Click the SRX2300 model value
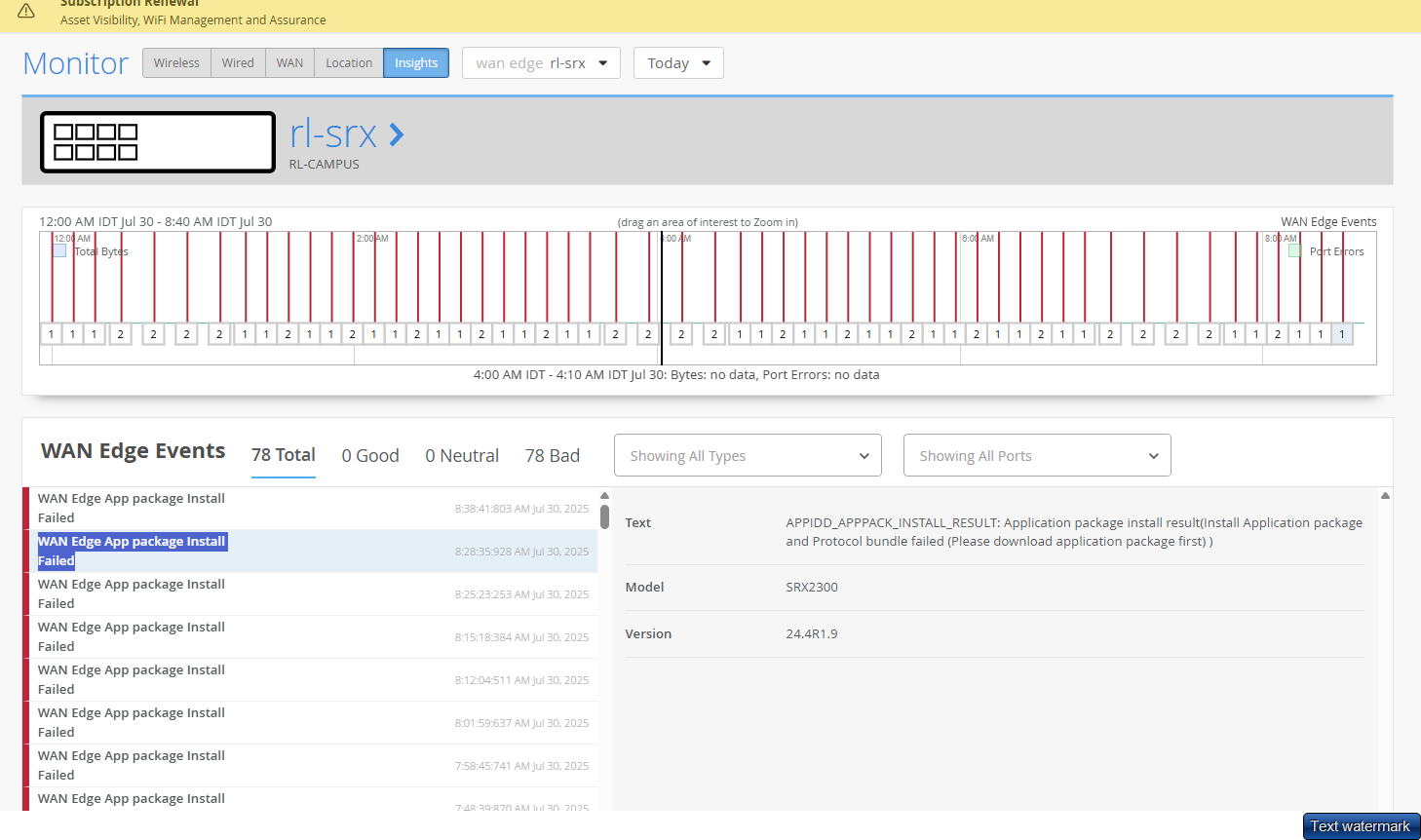The height and width of the screenshot is (840, 1421). (812, 588)
